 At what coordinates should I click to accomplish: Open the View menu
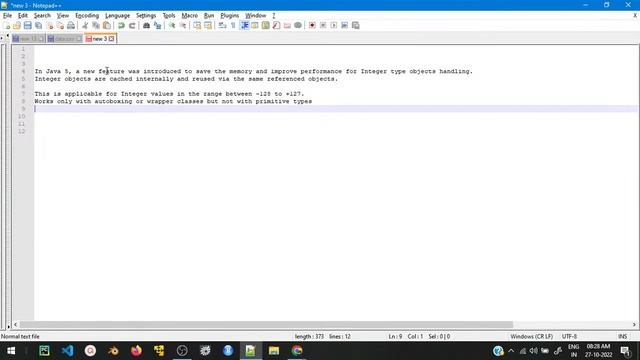(62, 16)
